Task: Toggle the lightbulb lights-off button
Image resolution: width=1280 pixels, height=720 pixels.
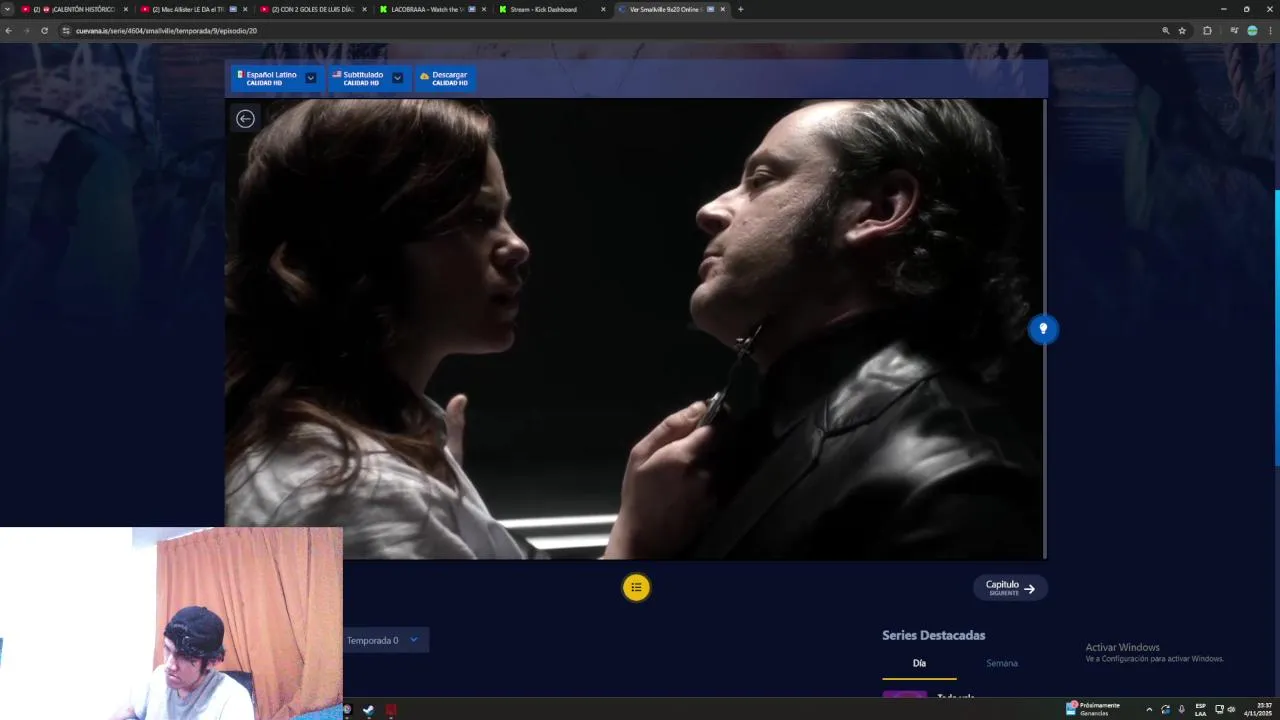Action: pos(1043,329)
